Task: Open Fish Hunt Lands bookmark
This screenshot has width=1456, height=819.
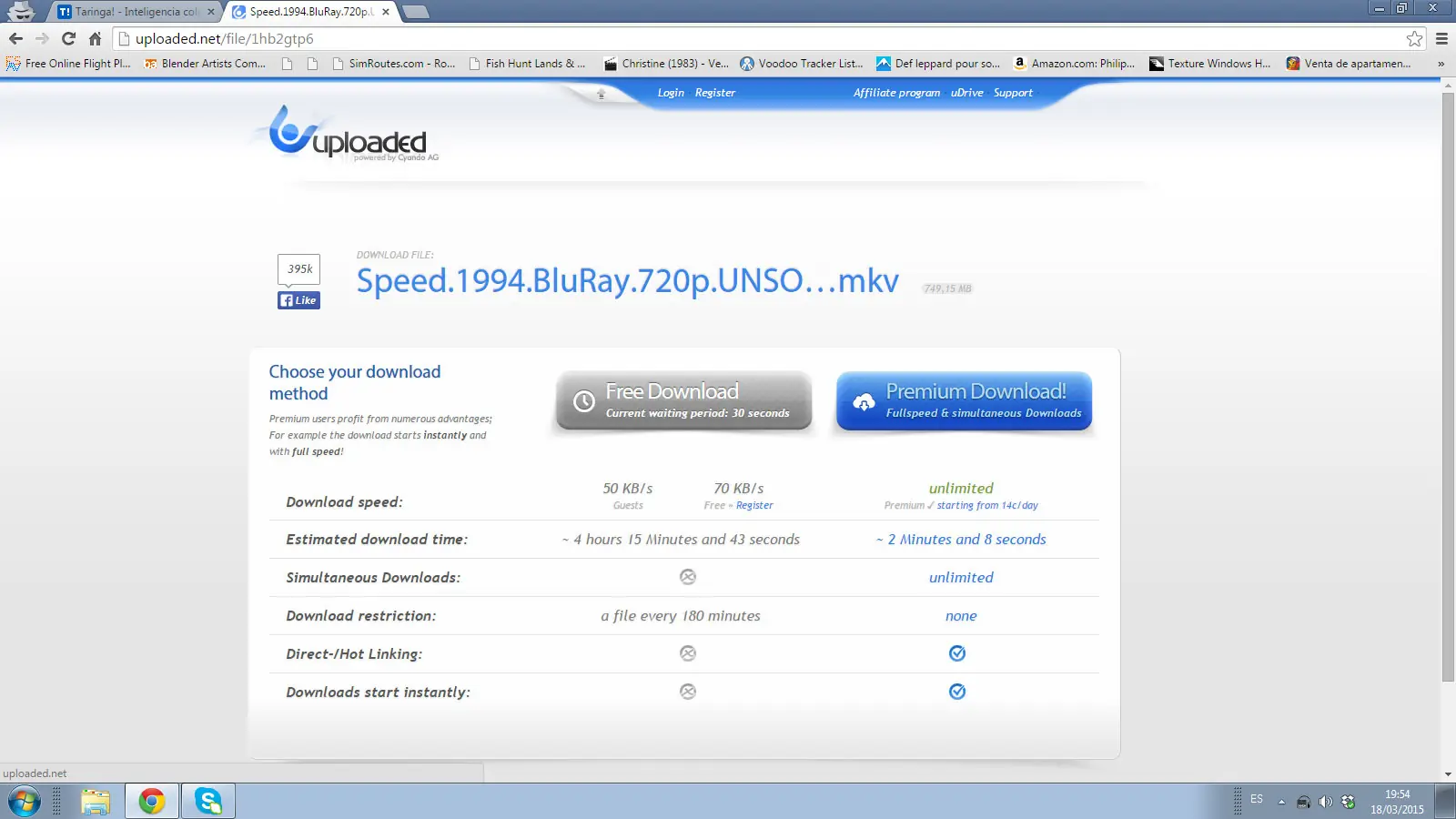Action: 527,64
